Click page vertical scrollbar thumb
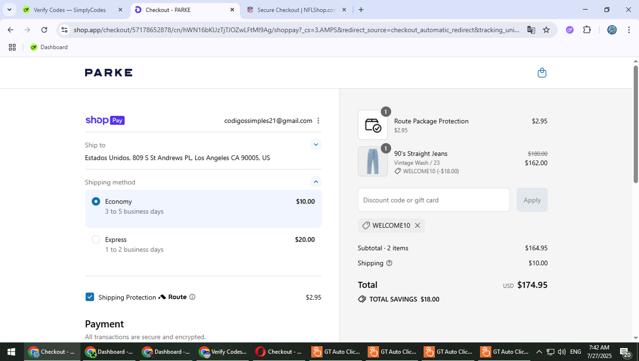Screen dimensions: 639x361 coord(635,124)
